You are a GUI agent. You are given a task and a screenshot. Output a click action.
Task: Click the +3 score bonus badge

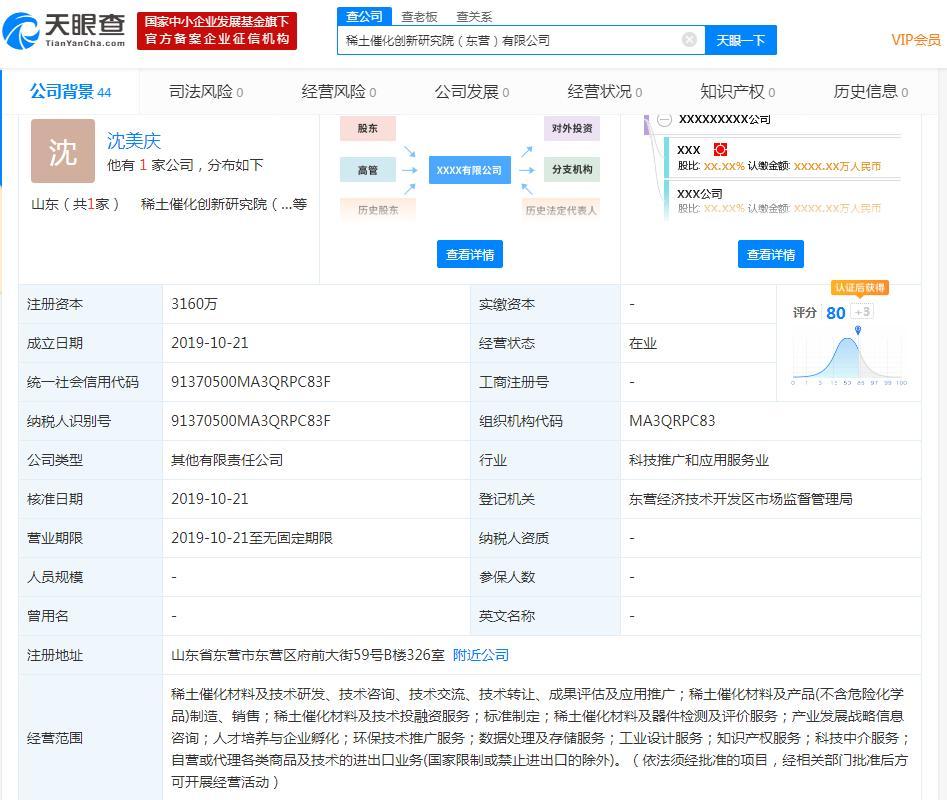[x=862, y=312]
